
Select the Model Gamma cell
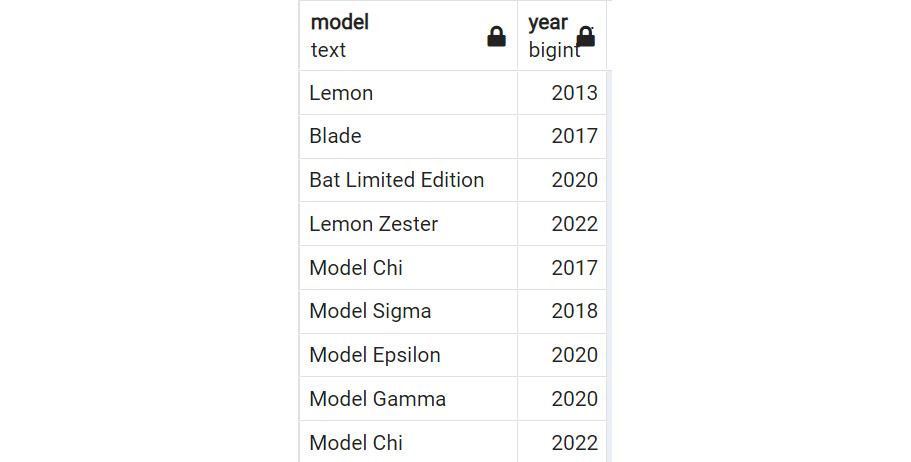tap(408, 399)
